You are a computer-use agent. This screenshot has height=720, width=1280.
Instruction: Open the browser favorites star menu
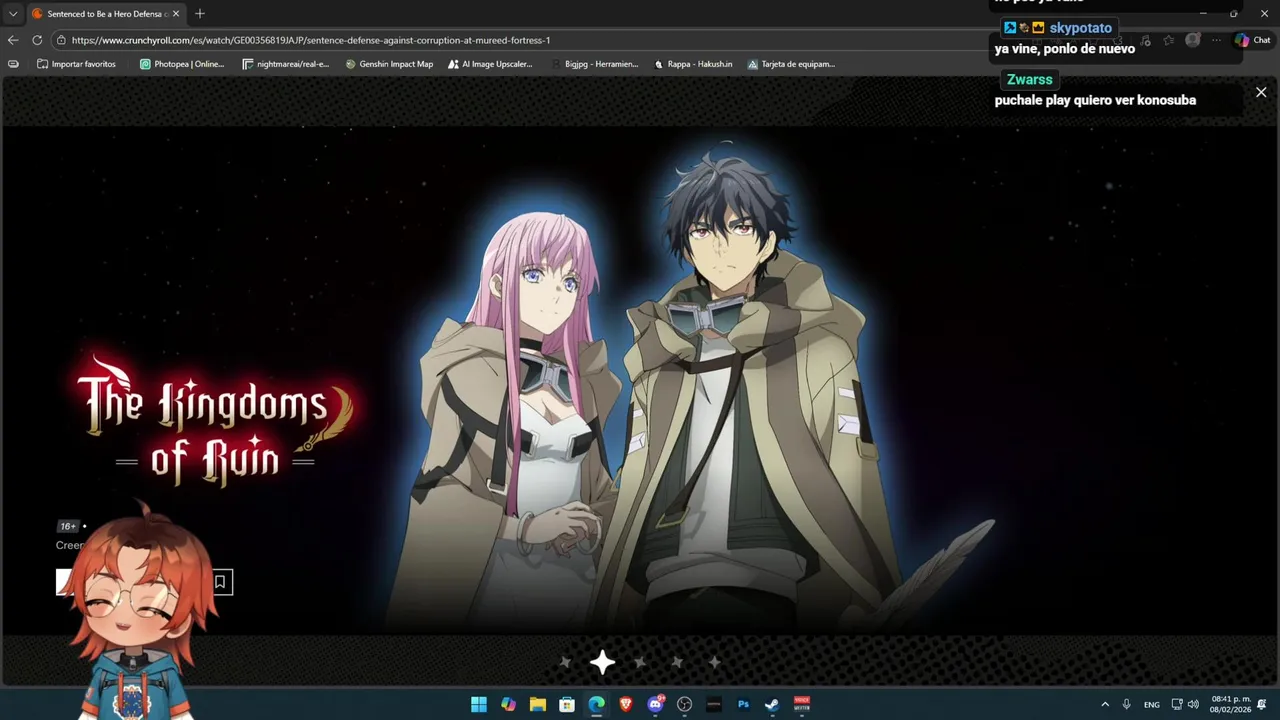[x=1169, y=40]
